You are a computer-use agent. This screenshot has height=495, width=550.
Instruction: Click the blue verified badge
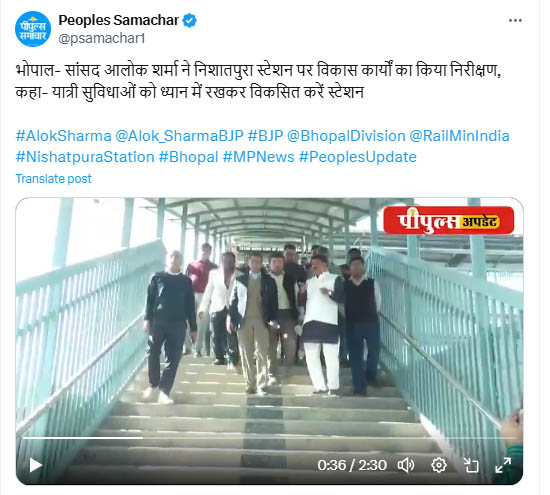pos(189,20)
